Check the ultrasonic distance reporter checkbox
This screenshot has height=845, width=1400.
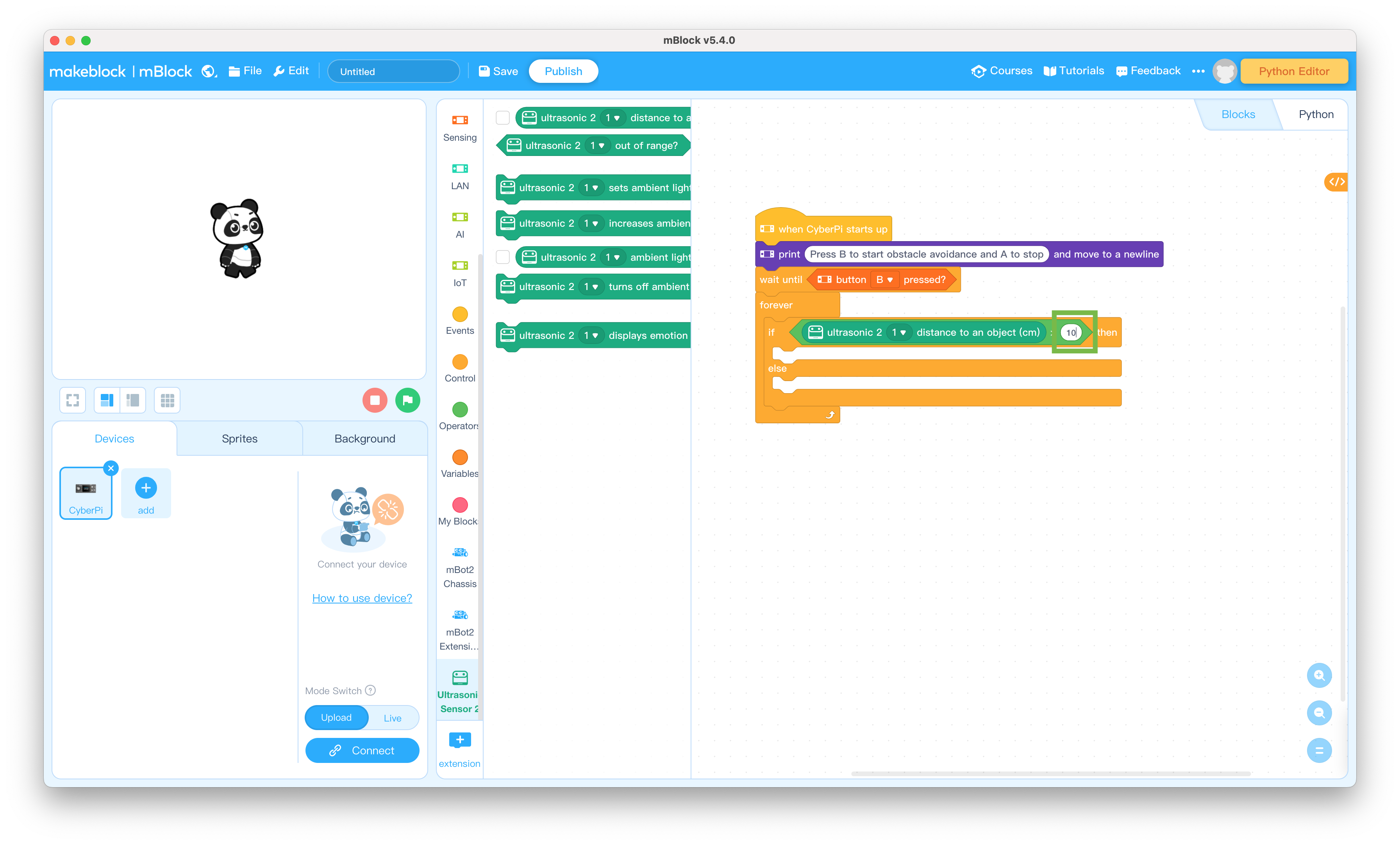click(x=502, y=118)
